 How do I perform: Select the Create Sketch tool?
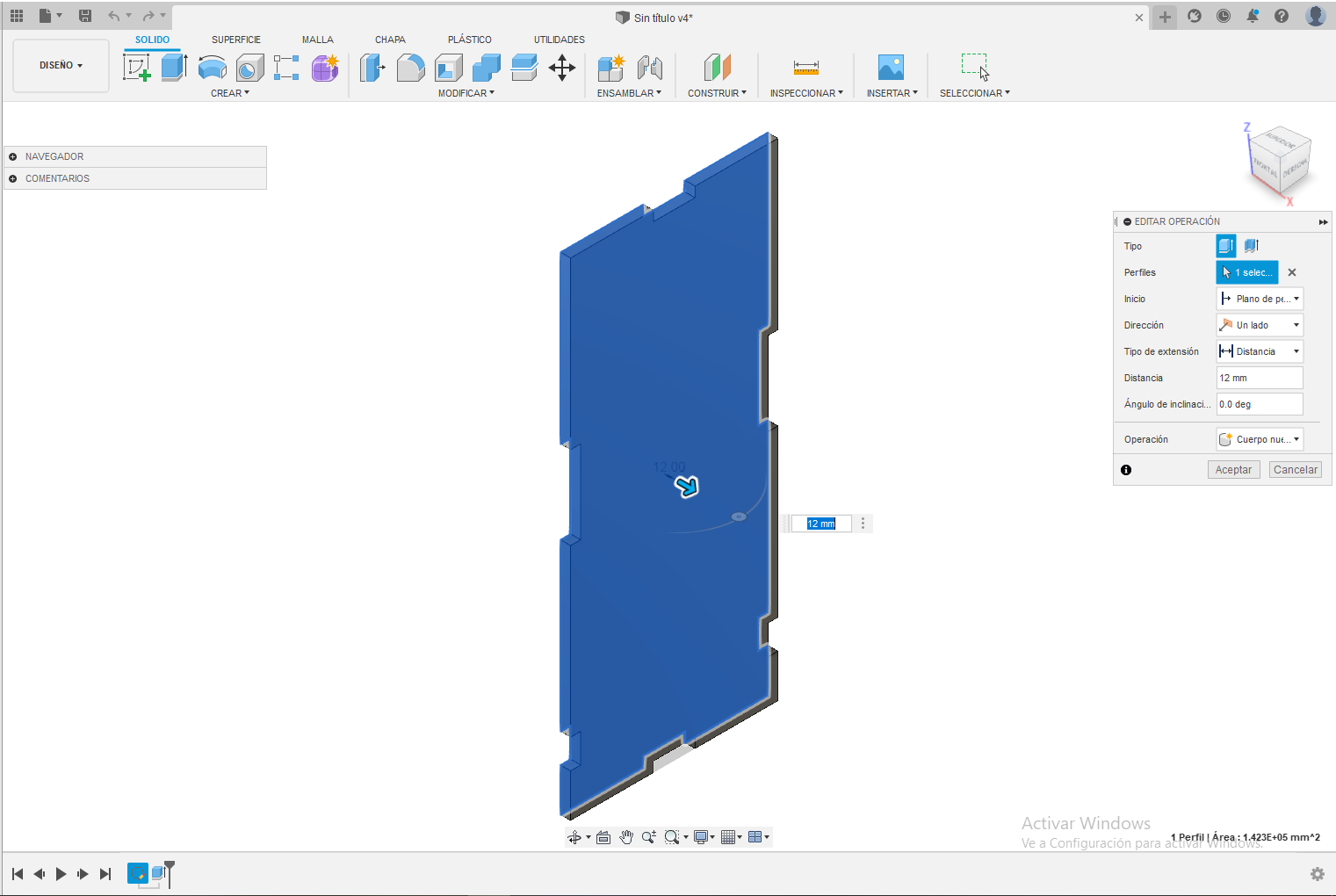[x=137, y=68]
